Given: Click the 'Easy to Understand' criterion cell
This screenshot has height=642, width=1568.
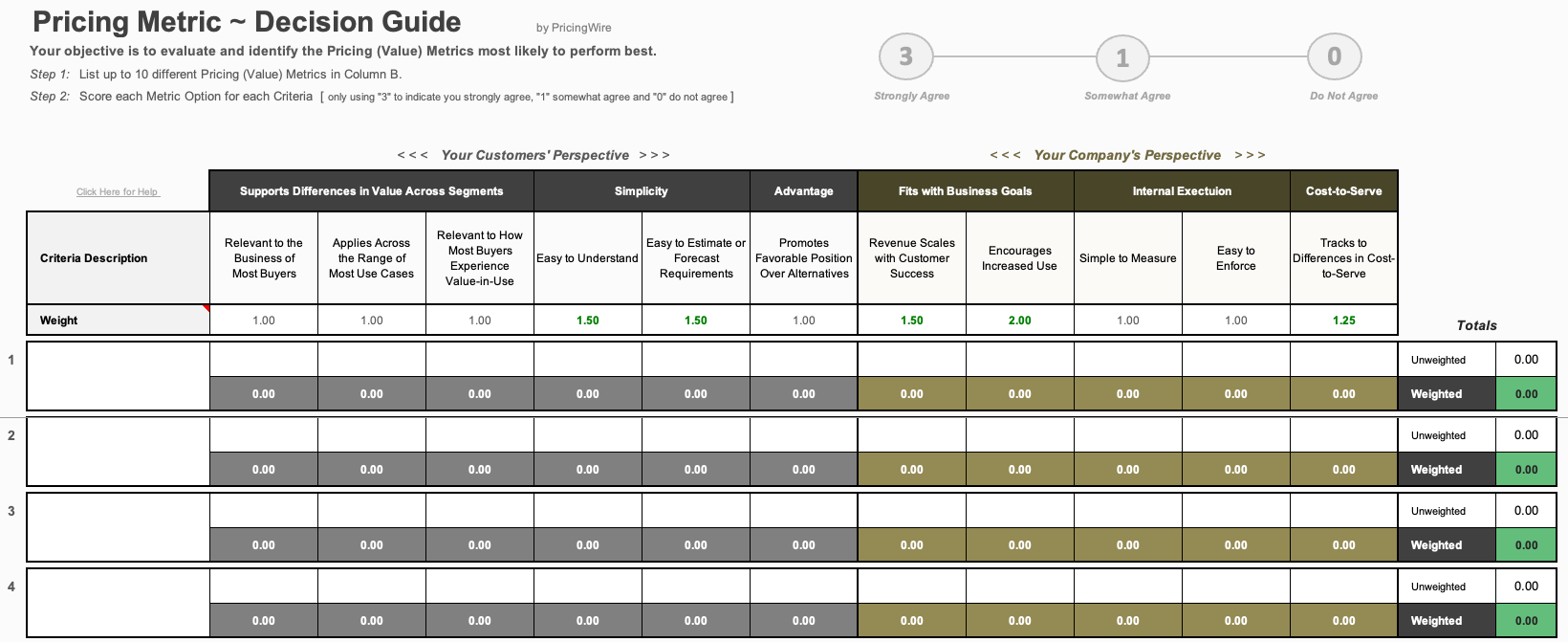Looking at the screenshot, I should (x=588, y=258).
